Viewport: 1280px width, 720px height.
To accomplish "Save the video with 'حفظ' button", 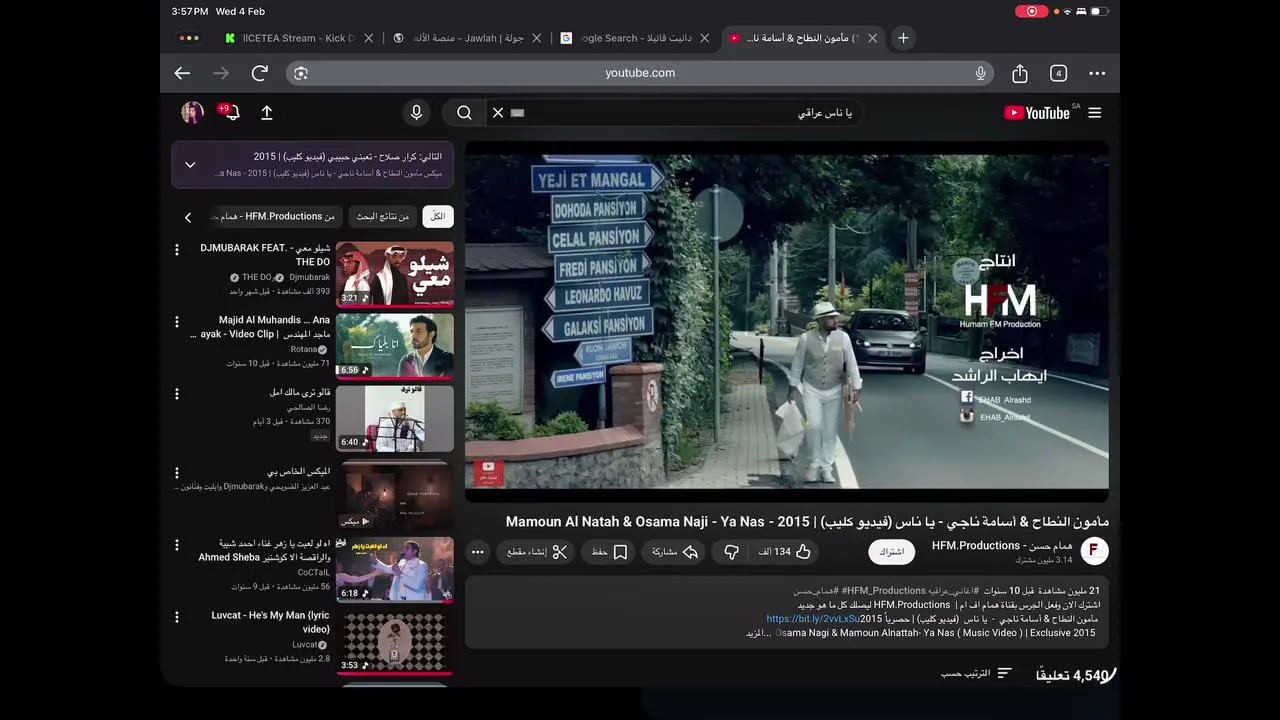I will click(609, 552).
